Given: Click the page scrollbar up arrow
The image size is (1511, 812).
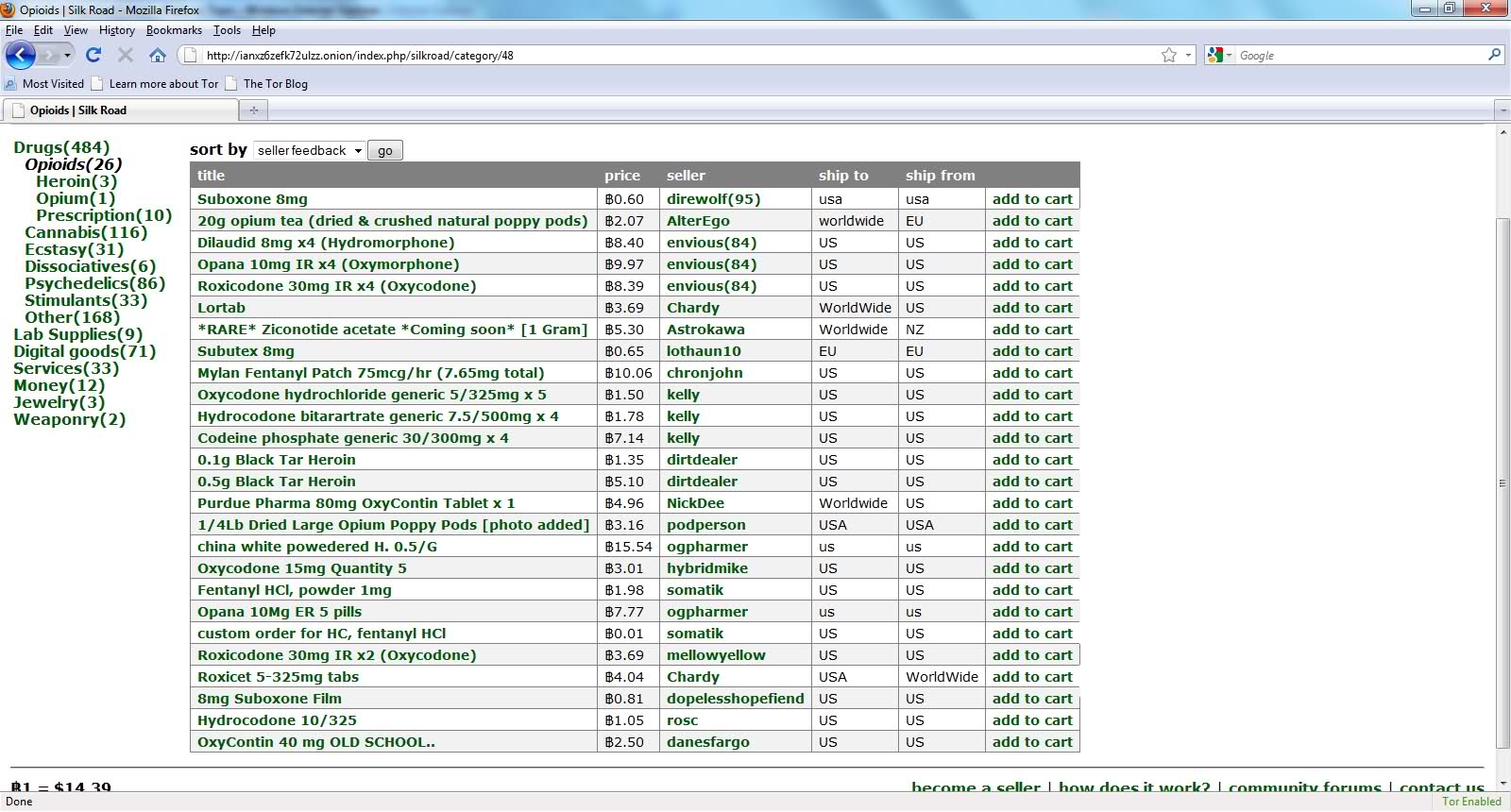Looking at the screenshot, I should click(1503, 132).
